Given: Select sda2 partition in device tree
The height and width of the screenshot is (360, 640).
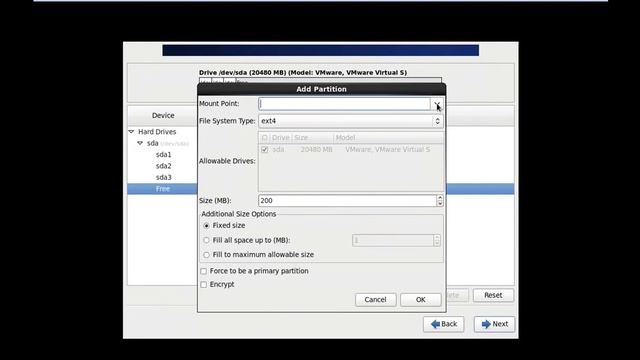Looking at the screenshot, I should point(164,166).
